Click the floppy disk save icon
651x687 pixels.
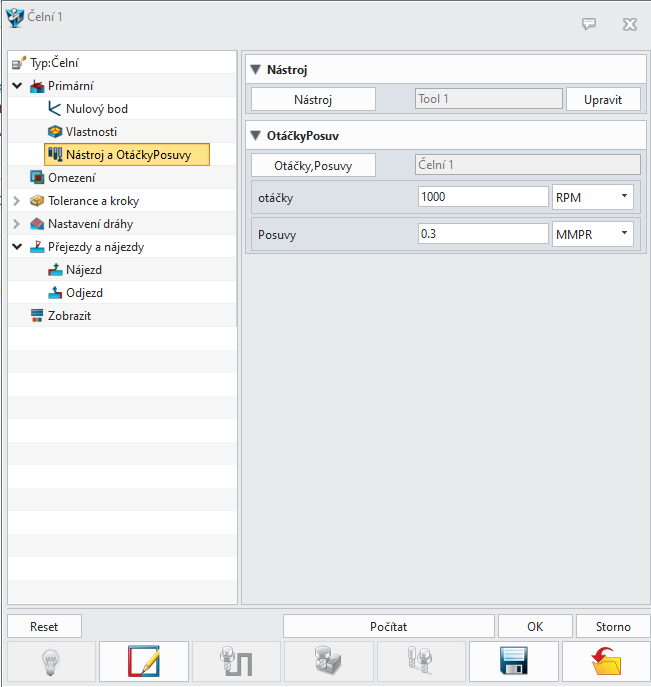click(x=513, y=662)
